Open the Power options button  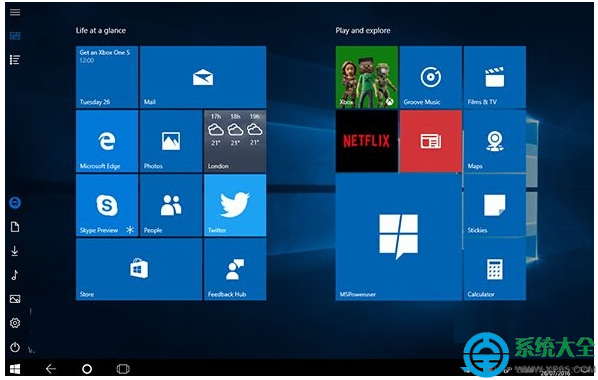pyautogui.click(x=15, y=347)
